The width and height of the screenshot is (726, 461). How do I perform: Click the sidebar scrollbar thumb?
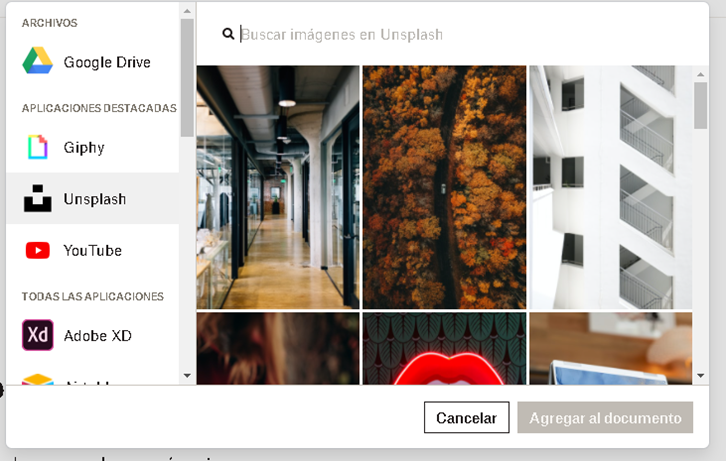[x=187, y=78]
